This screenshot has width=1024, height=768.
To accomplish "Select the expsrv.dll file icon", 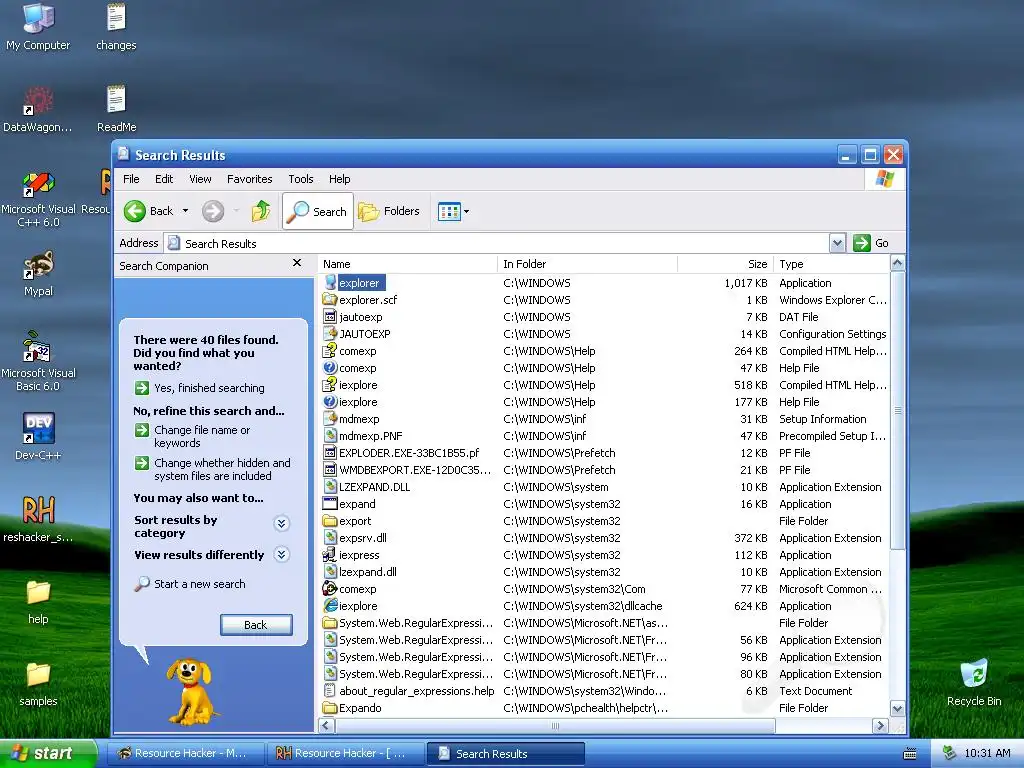I will coord(330,537).
